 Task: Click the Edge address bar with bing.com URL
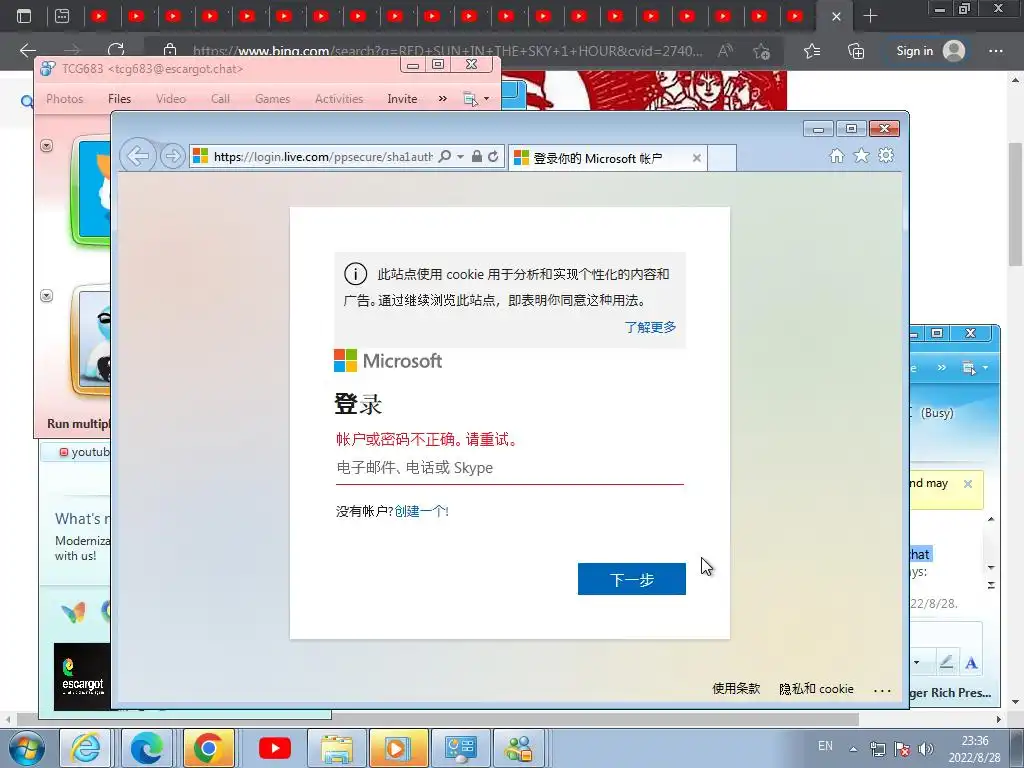447,50
